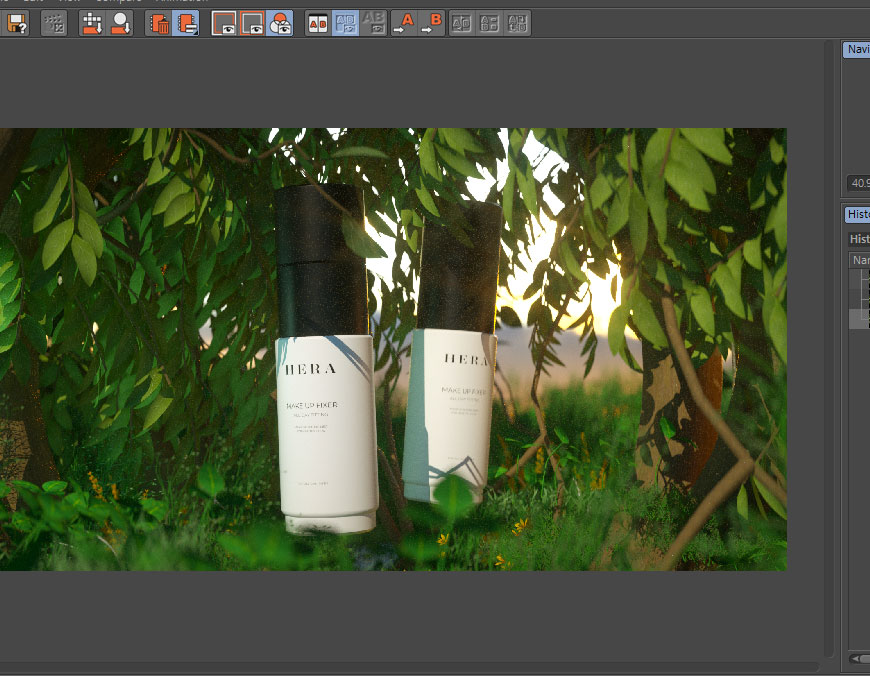Click the greyed Stop Rendering icon
This screenshot has width=870, height=676.
[x=54, y=24]
